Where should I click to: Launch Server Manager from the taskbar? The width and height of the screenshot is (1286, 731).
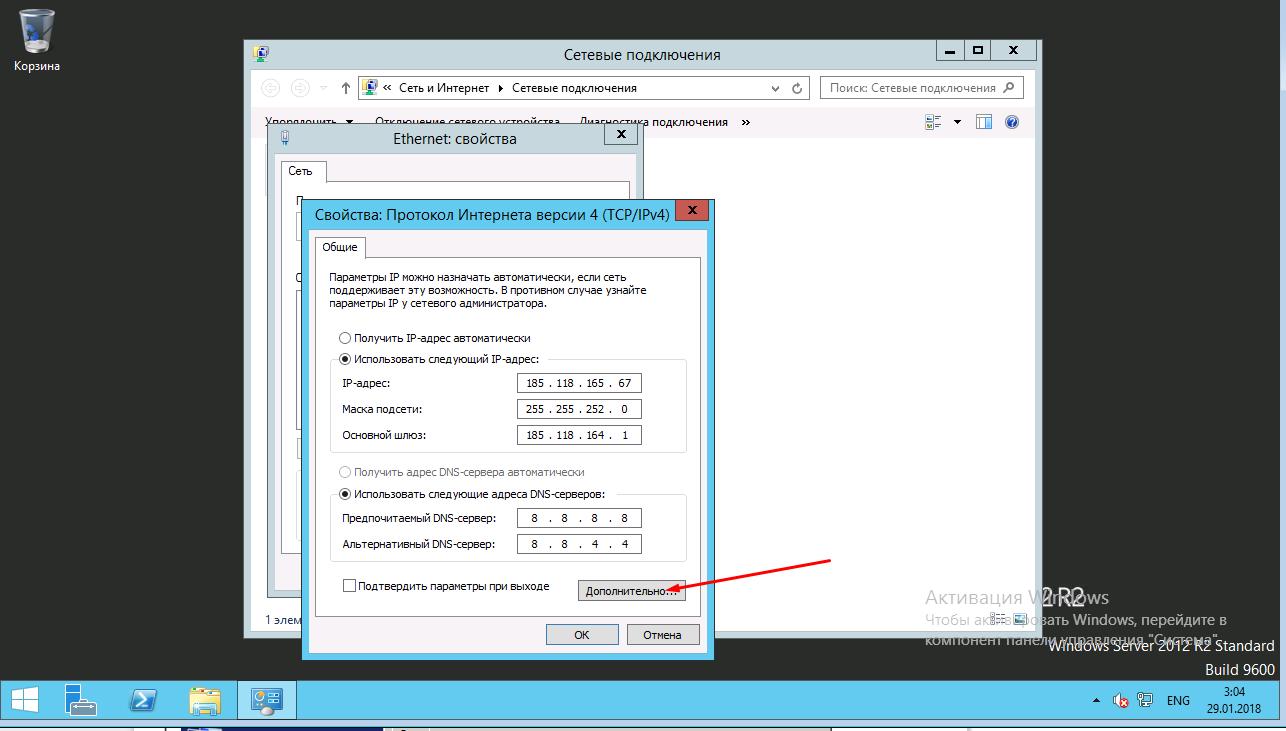click(x=81, y=700)
